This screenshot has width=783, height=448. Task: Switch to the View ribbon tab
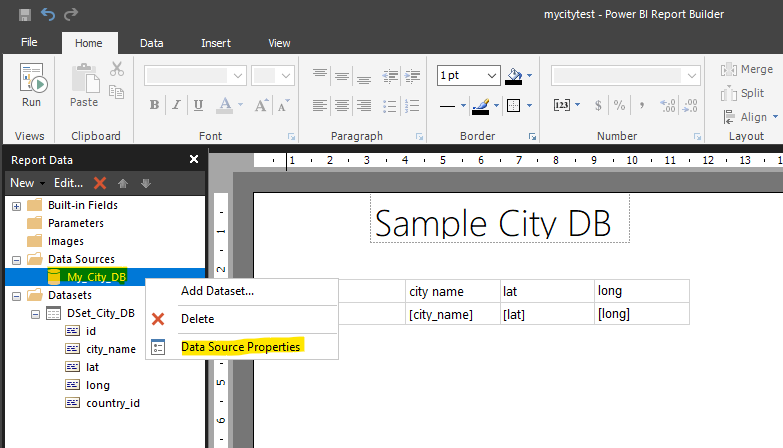(x=279, y=43)
